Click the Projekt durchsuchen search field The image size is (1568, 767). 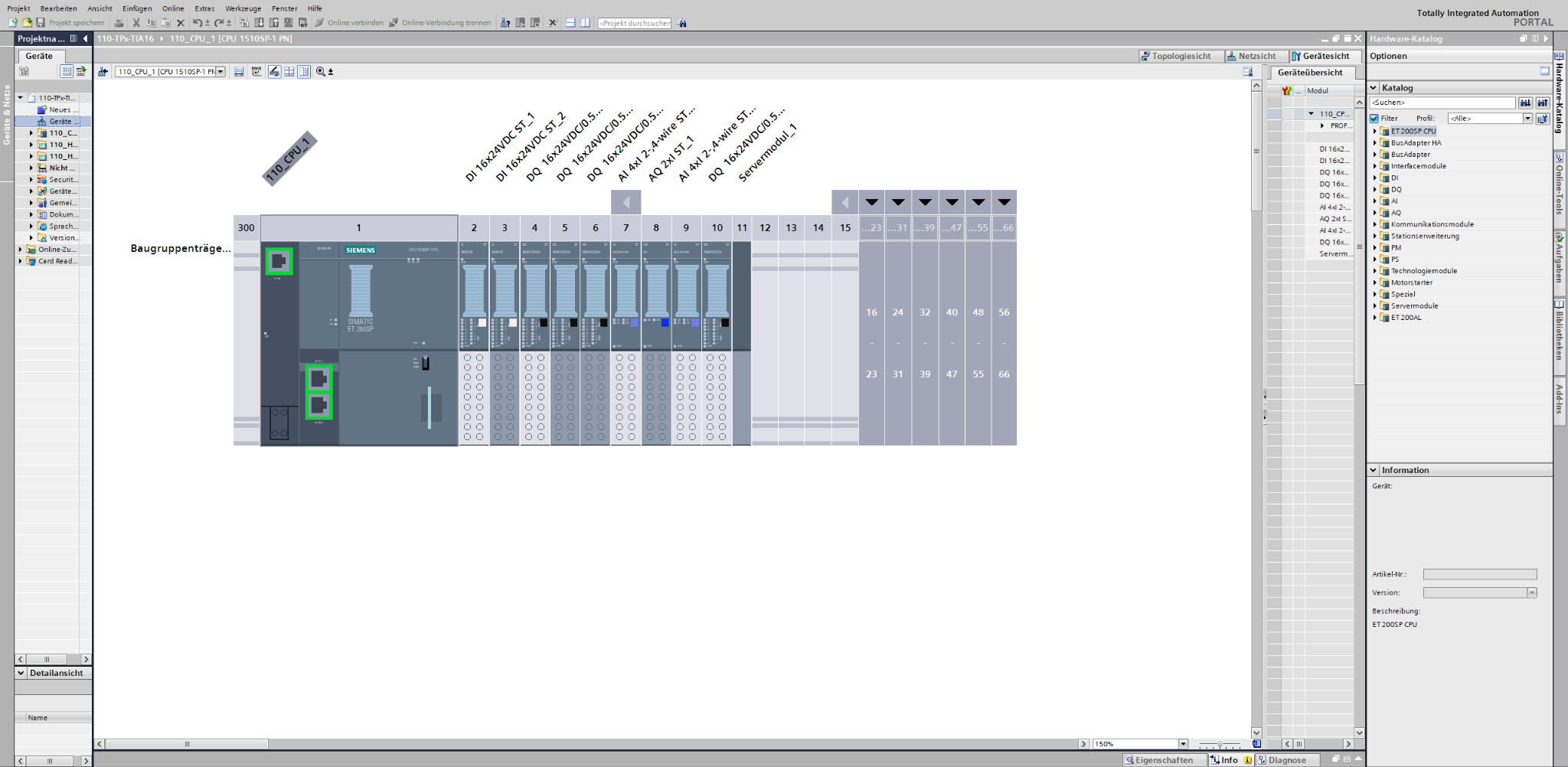coord(634,23)
